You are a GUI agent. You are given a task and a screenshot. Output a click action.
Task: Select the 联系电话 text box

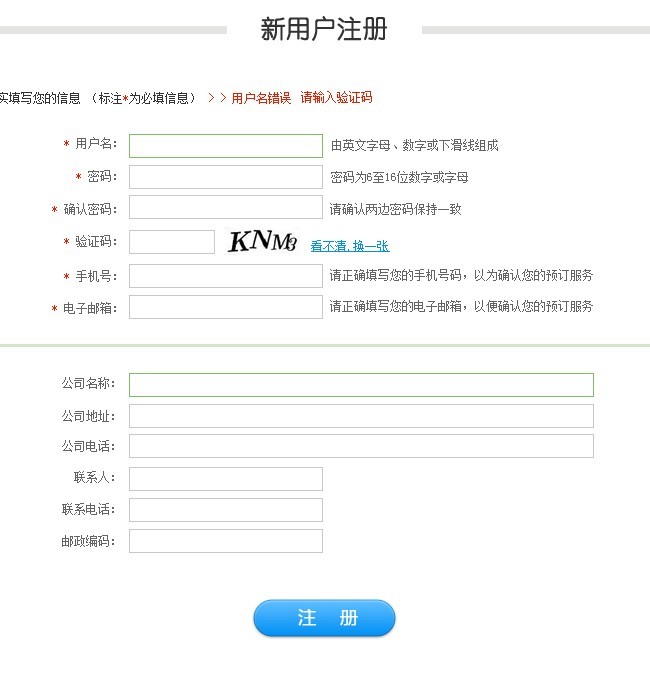[x=225, y=510]
